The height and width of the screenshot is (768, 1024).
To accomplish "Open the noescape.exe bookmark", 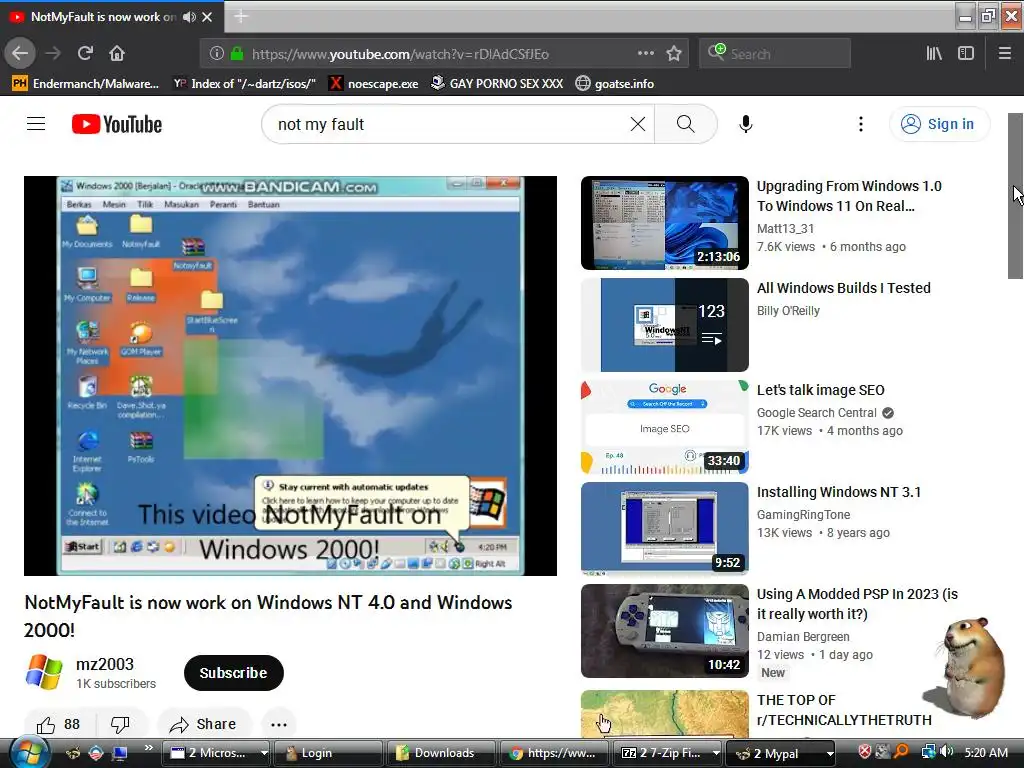I will pyautogui.click(x=374, y=84).
